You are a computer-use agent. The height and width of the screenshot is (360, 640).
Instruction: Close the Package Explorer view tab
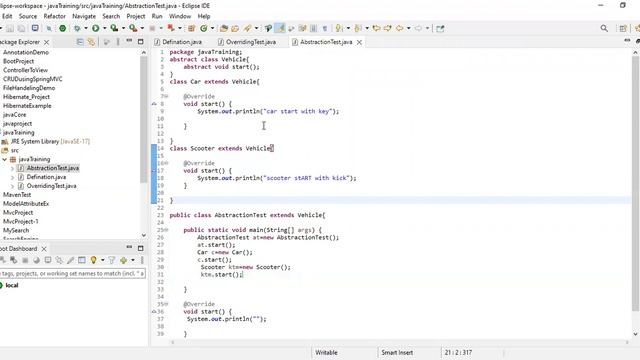click(47, 42)
